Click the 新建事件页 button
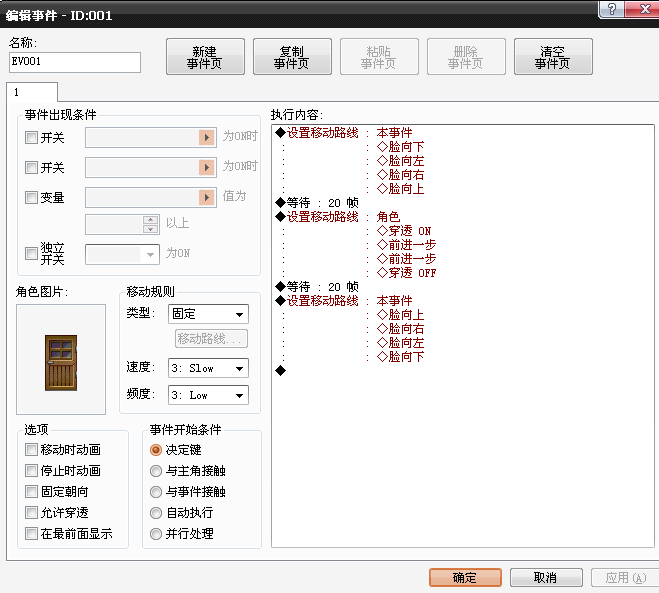The width and height of the screenshot is (659, 593). click(x=205, y=57)
